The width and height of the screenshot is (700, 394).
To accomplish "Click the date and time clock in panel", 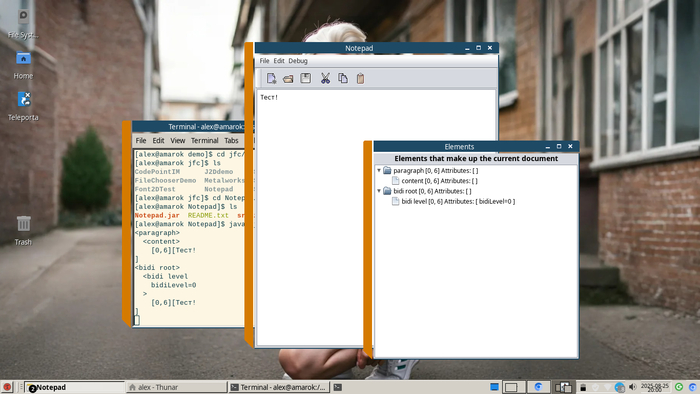I will (x=655, y=387).
